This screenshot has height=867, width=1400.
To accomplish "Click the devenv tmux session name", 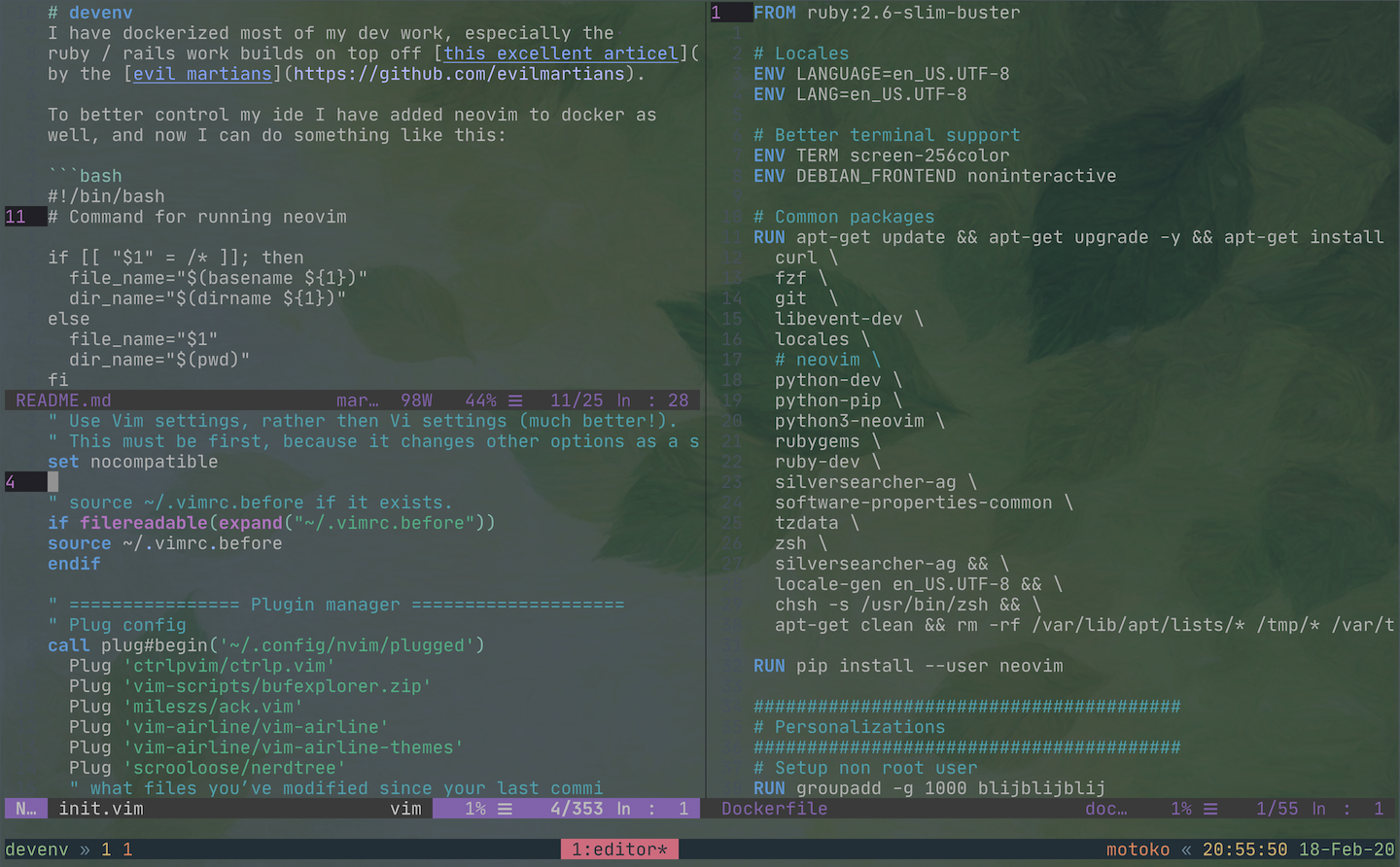I will [x=37, y=850].
